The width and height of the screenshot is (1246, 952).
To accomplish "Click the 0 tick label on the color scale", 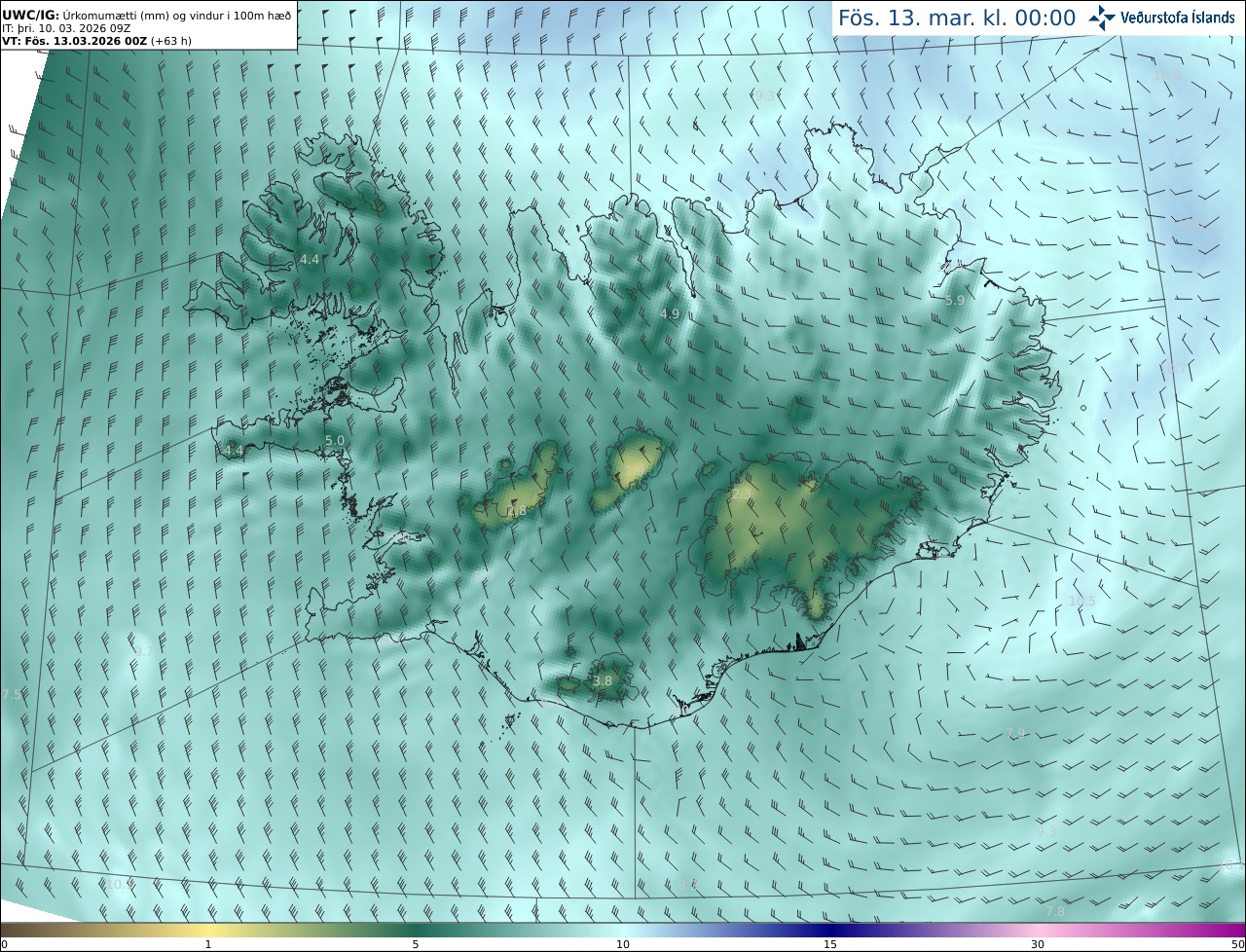I will 4,944.
